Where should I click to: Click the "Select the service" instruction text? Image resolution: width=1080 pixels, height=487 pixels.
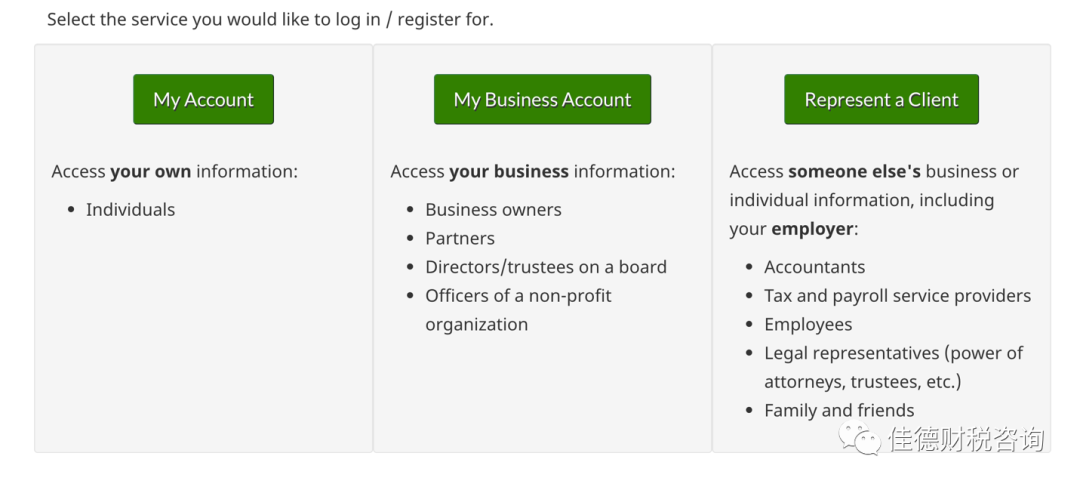point(270,19)
